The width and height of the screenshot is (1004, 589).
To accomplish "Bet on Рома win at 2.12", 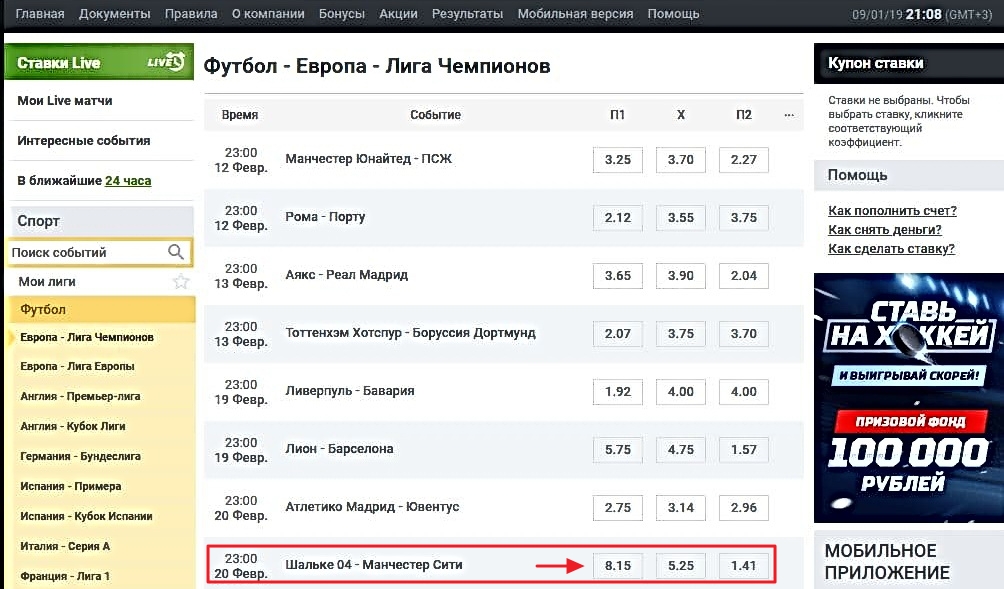I will pyautogui.click(x=618, y=218).
